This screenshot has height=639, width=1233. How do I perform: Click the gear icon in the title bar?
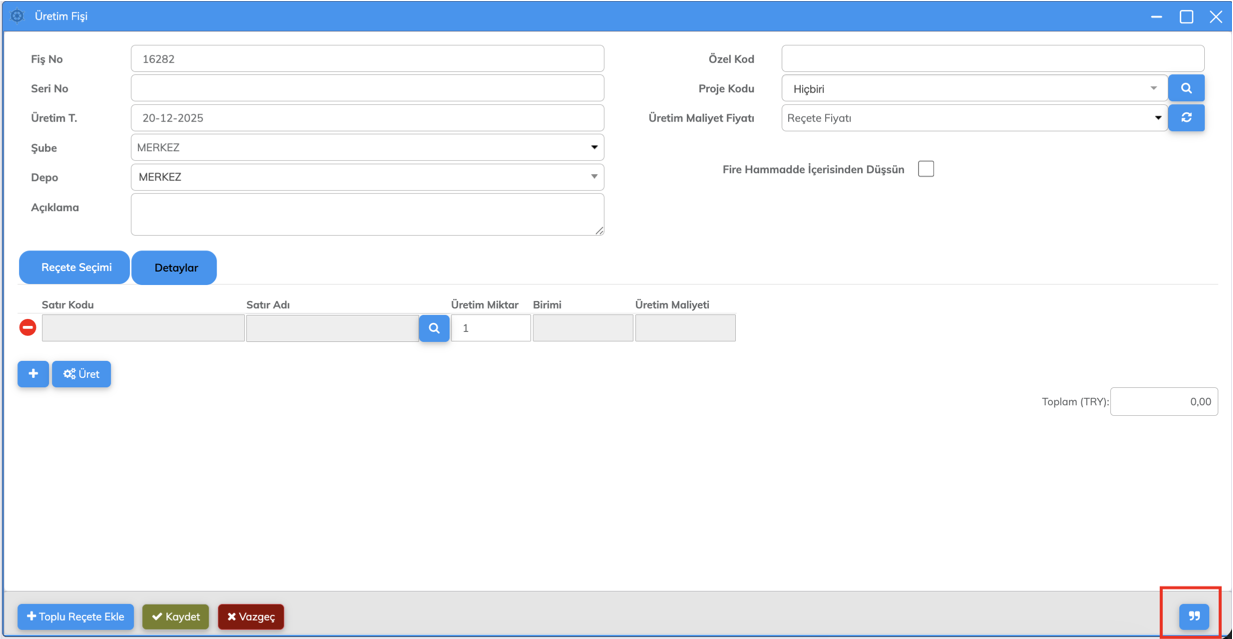pyautogui.click(x=17, y=16)
